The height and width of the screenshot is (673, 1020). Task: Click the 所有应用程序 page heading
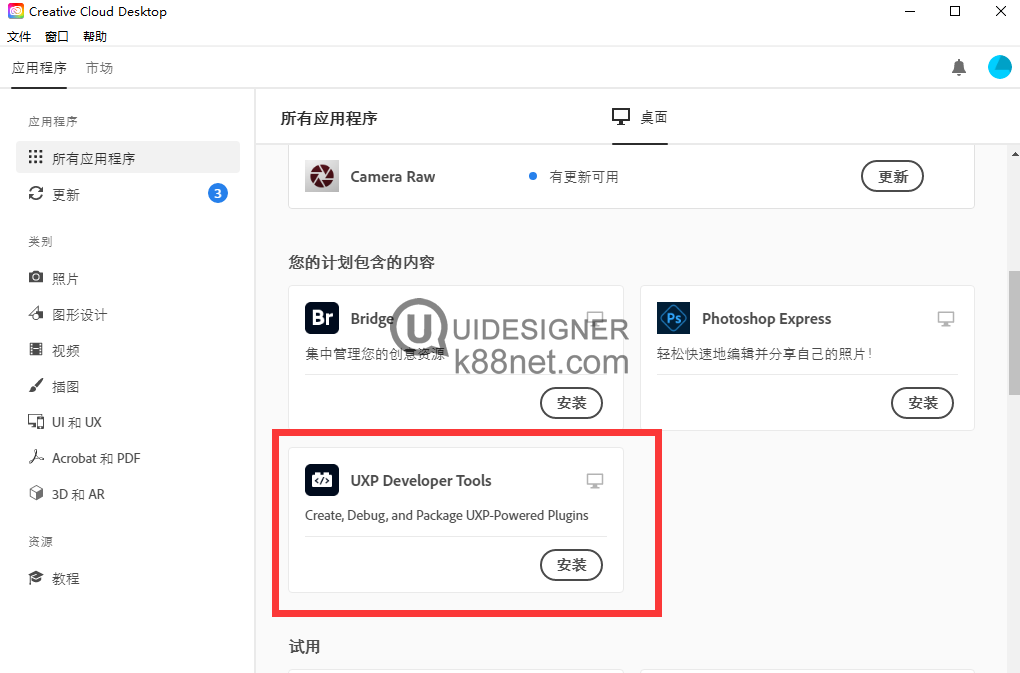tap(329, 118)
